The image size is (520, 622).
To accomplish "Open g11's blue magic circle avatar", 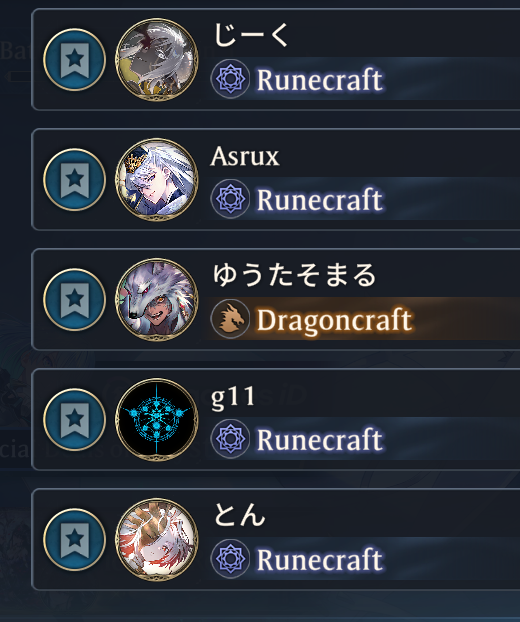I will pos(157,419).
